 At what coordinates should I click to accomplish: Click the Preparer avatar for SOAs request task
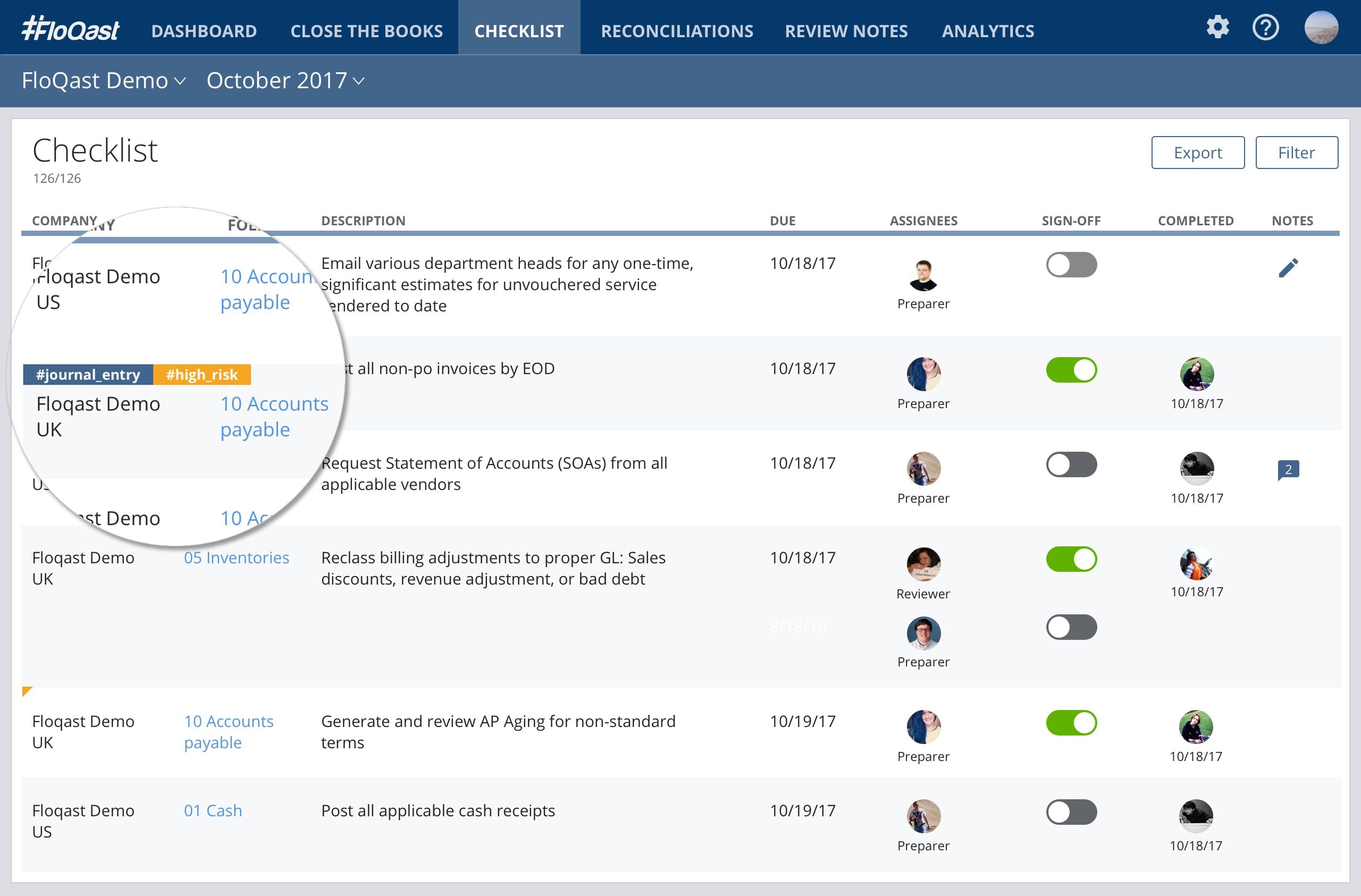923,468
